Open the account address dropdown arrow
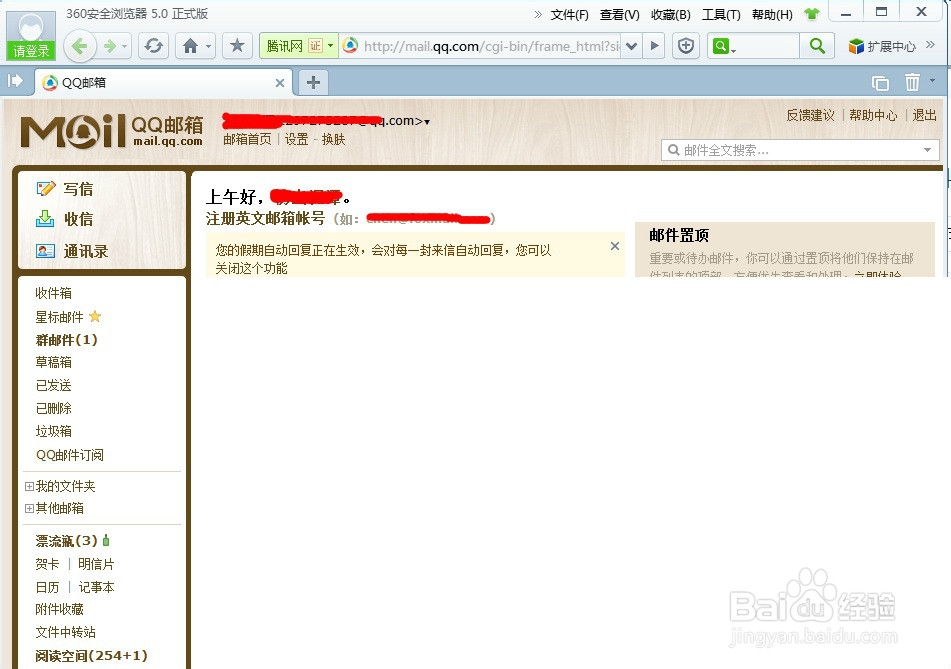The height and width of the screenshot is (669, 951). (427, 122)
